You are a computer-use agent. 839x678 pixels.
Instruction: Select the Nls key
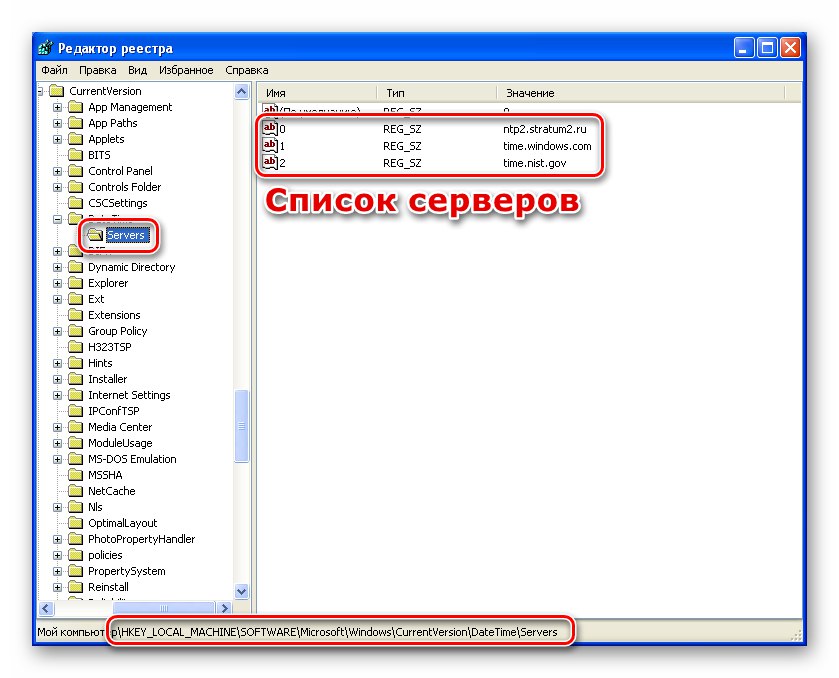pyautogui.click(x=95, y=507)
